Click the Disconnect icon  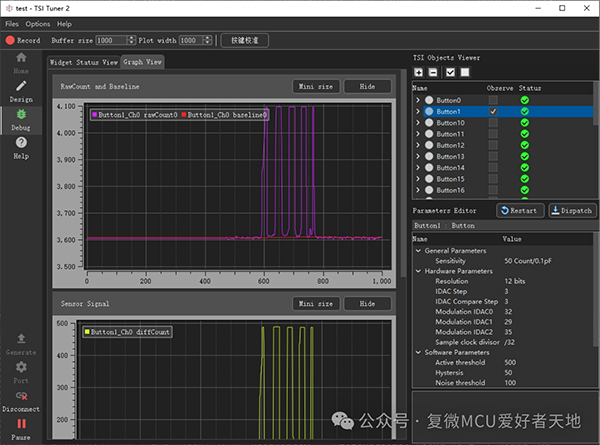(21, 396)
